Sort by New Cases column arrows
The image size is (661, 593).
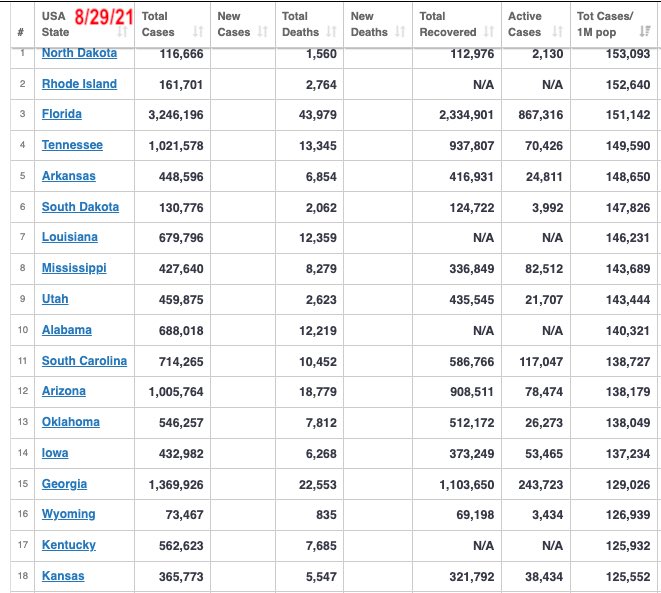(x=263, y=32)
